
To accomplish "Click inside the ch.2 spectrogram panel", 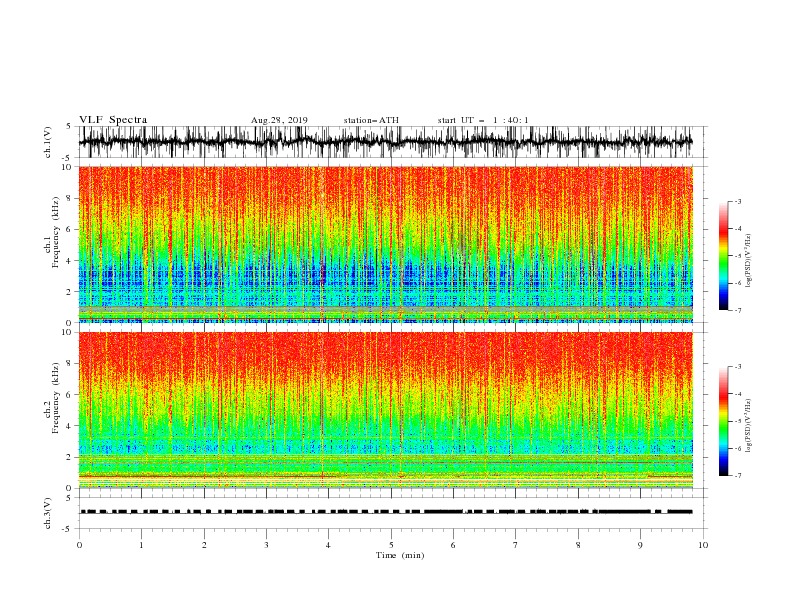I will (x=385, y=410).
